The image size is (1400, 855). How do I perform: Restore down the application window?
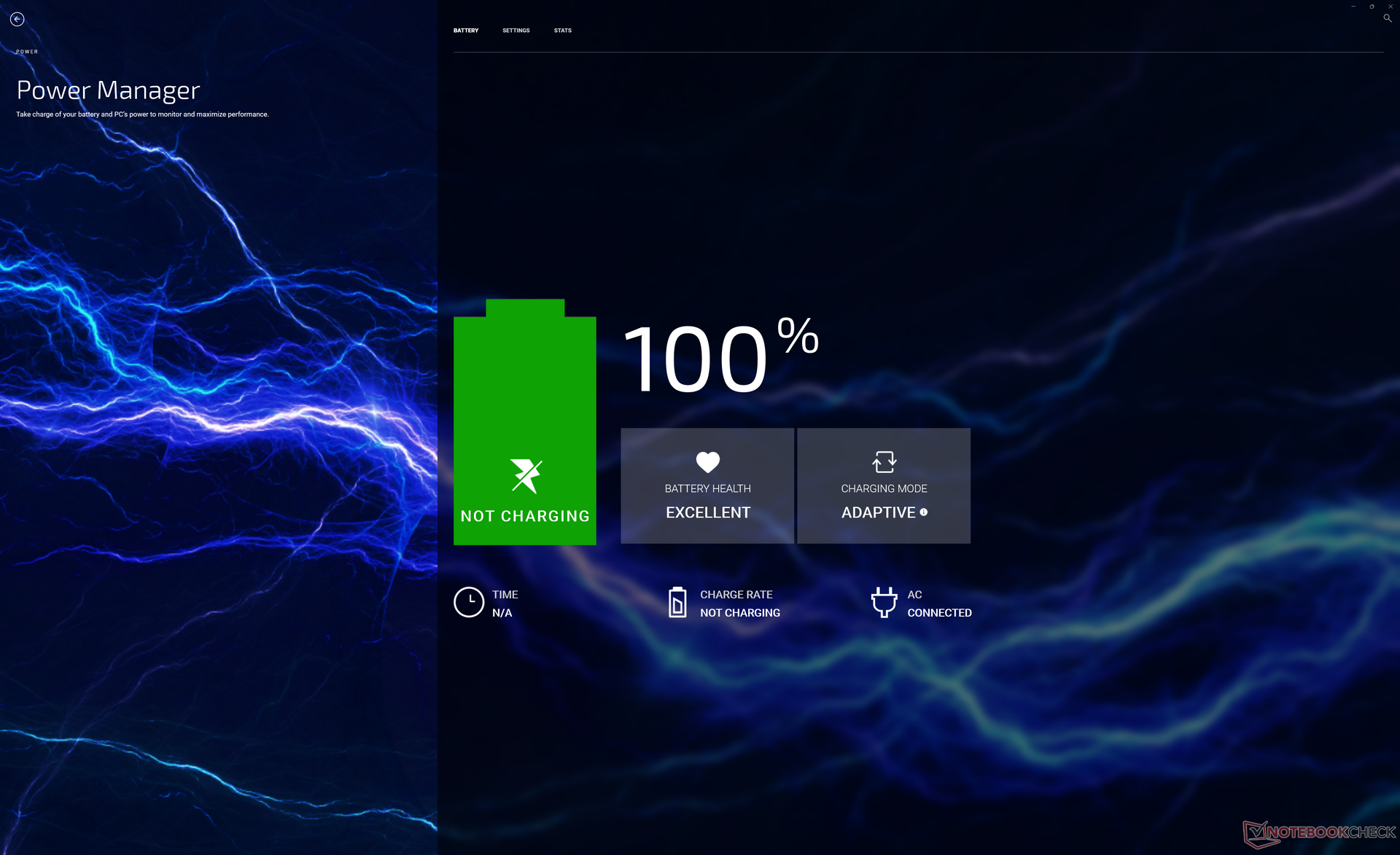pyautogui.click(x=1372, y=7)
